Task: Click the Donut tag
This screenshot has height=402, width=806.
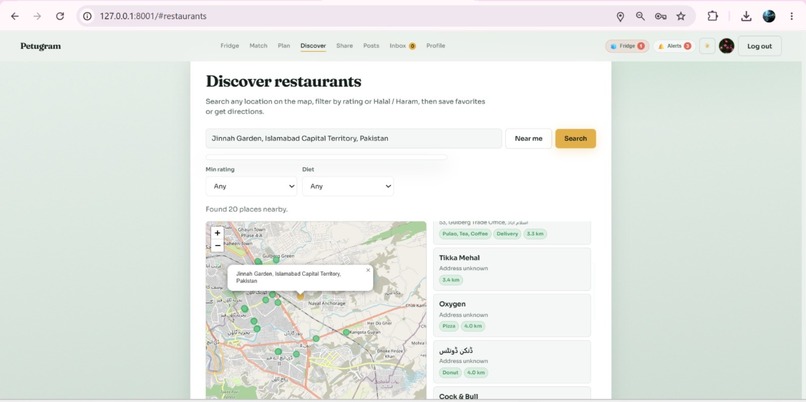Action: [x=450, y=373]
